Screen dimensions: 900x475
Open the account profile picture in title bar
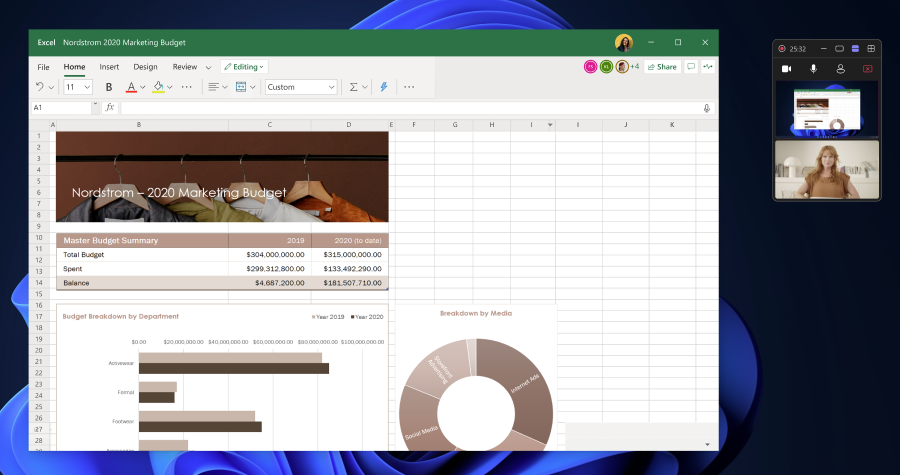pos(624,42)
